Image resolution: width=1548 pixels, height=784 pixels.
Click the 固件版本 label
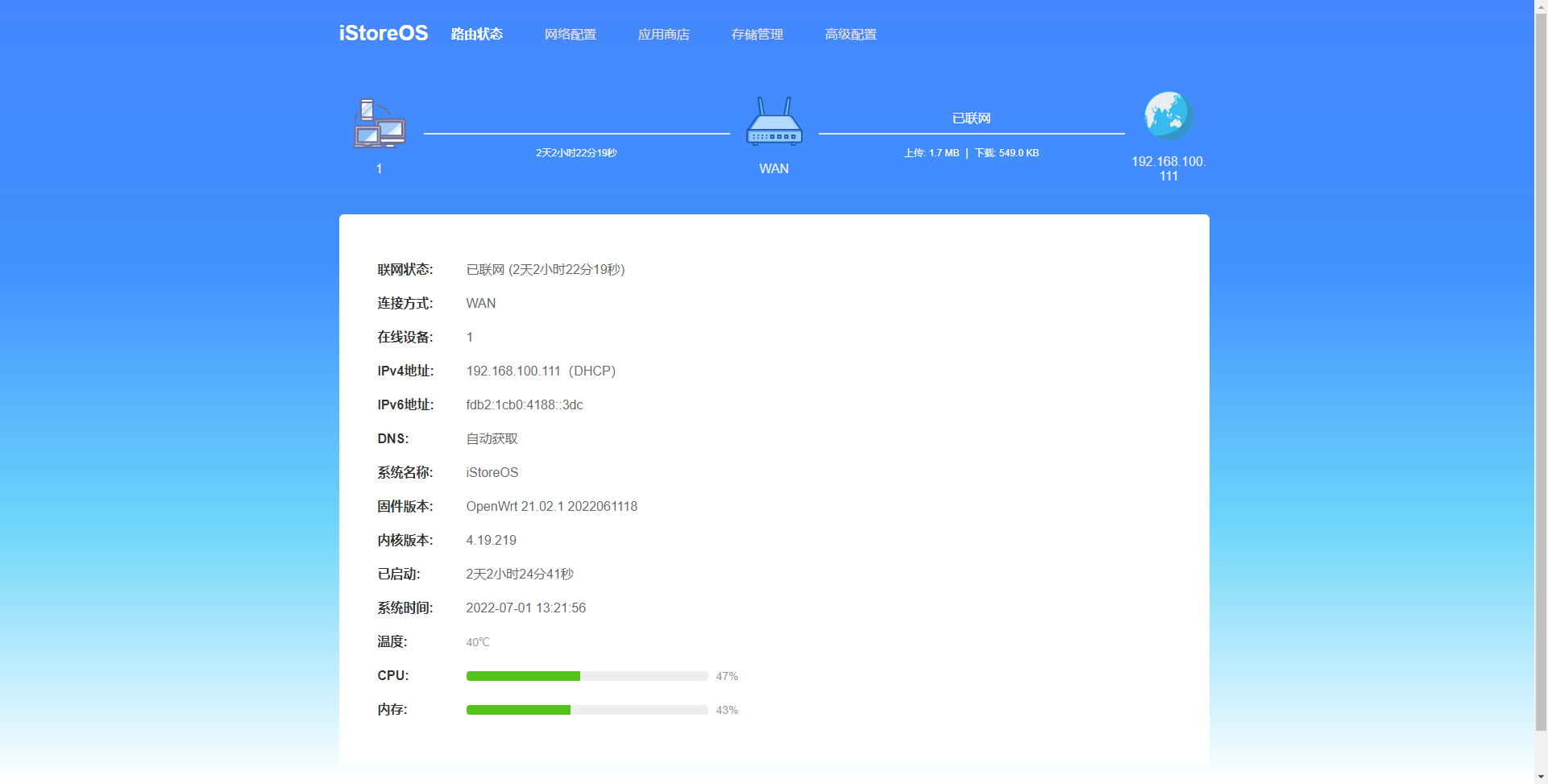[x=405, y=506]
